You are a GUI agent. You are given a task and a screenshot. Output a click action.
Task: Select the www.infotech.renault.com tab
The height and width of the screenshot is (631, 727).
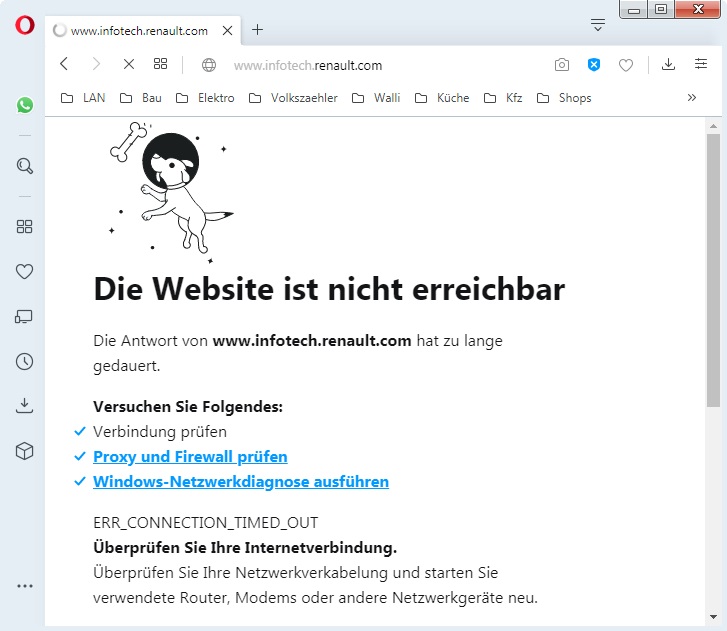pos(143,31)
